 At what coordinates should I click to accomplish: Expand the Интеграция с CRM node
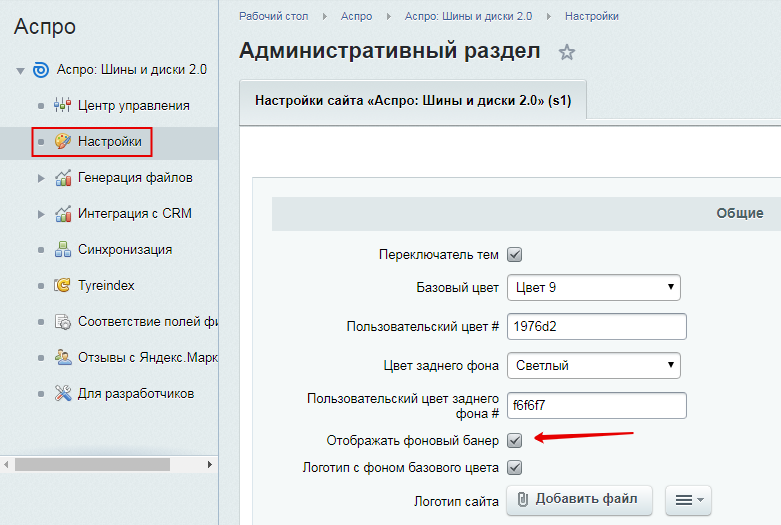(41, 214)
